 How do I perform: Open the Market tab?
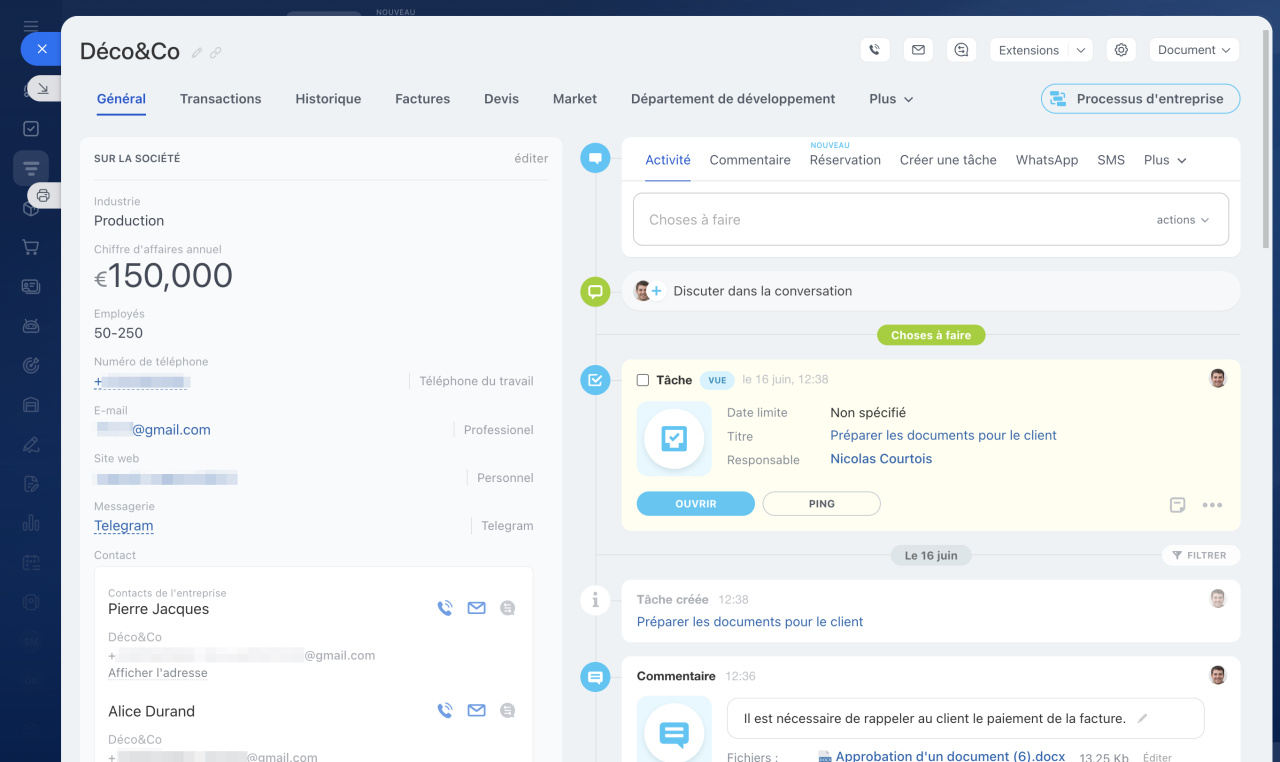coord(575,99)
